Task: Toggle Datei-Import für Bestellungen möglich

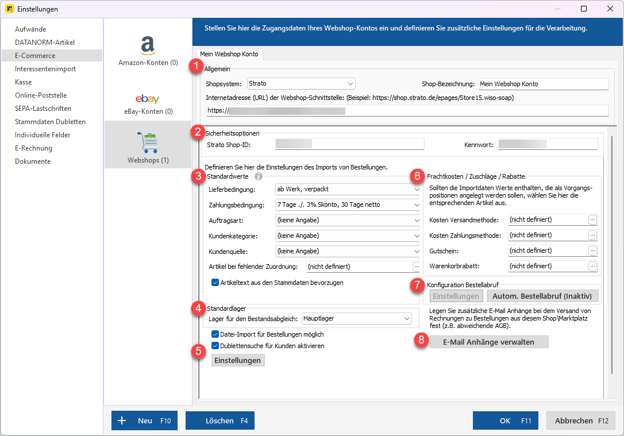Action: (x=215, y=334)
